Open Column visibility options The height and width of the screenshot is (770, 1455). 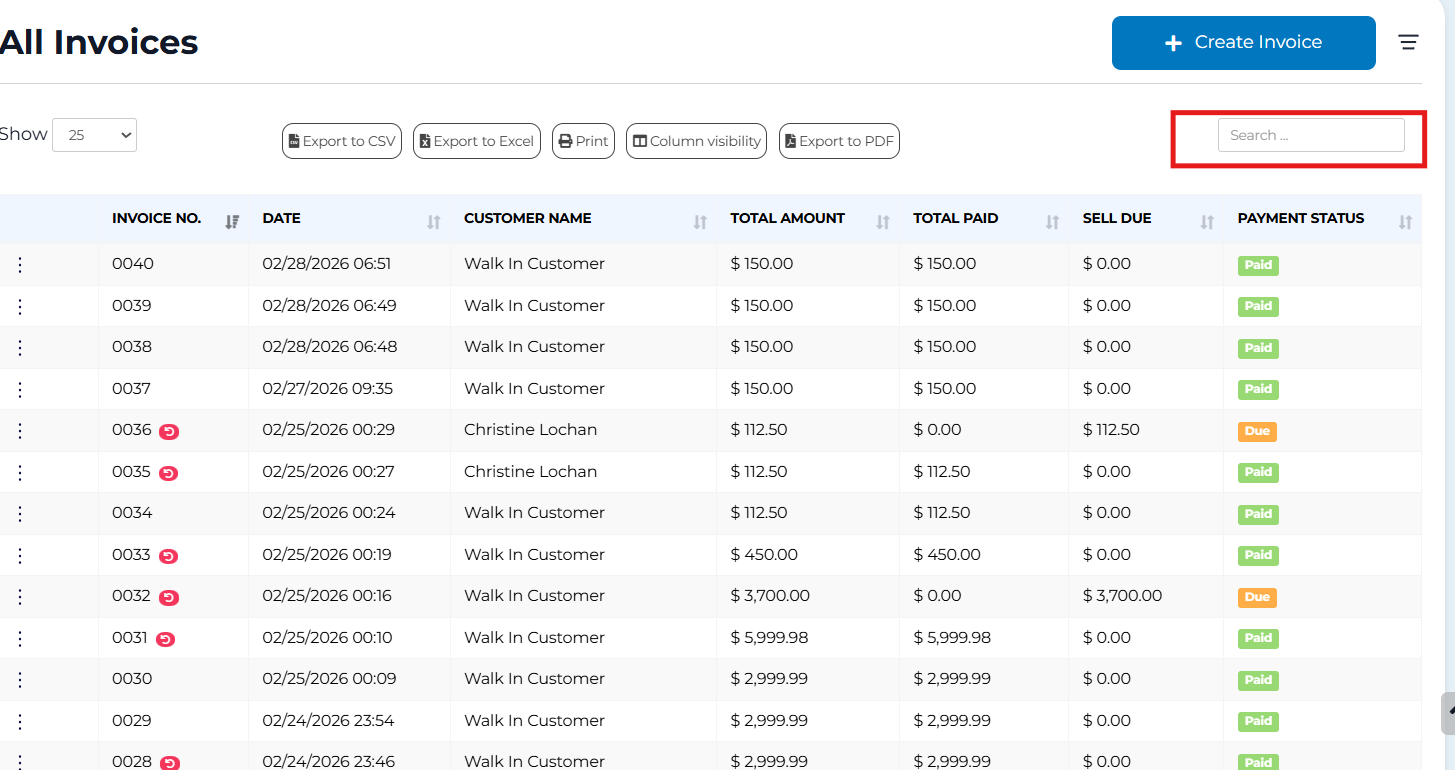(x=696, y=141)
